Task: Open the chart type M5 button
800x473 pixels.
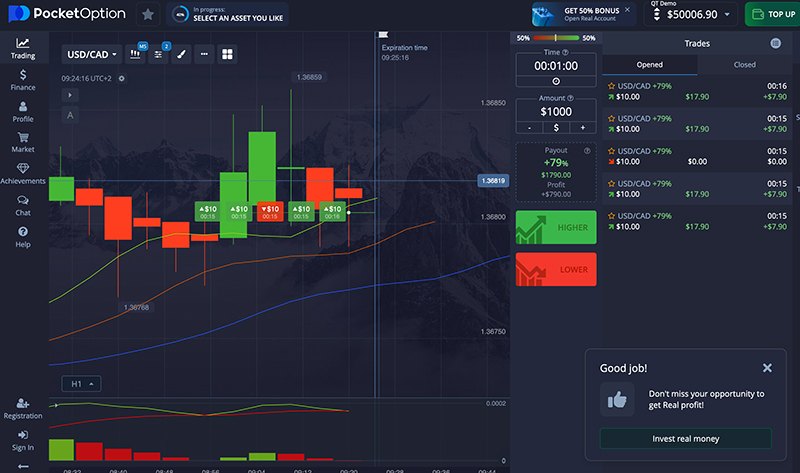Action: point(135,54)
